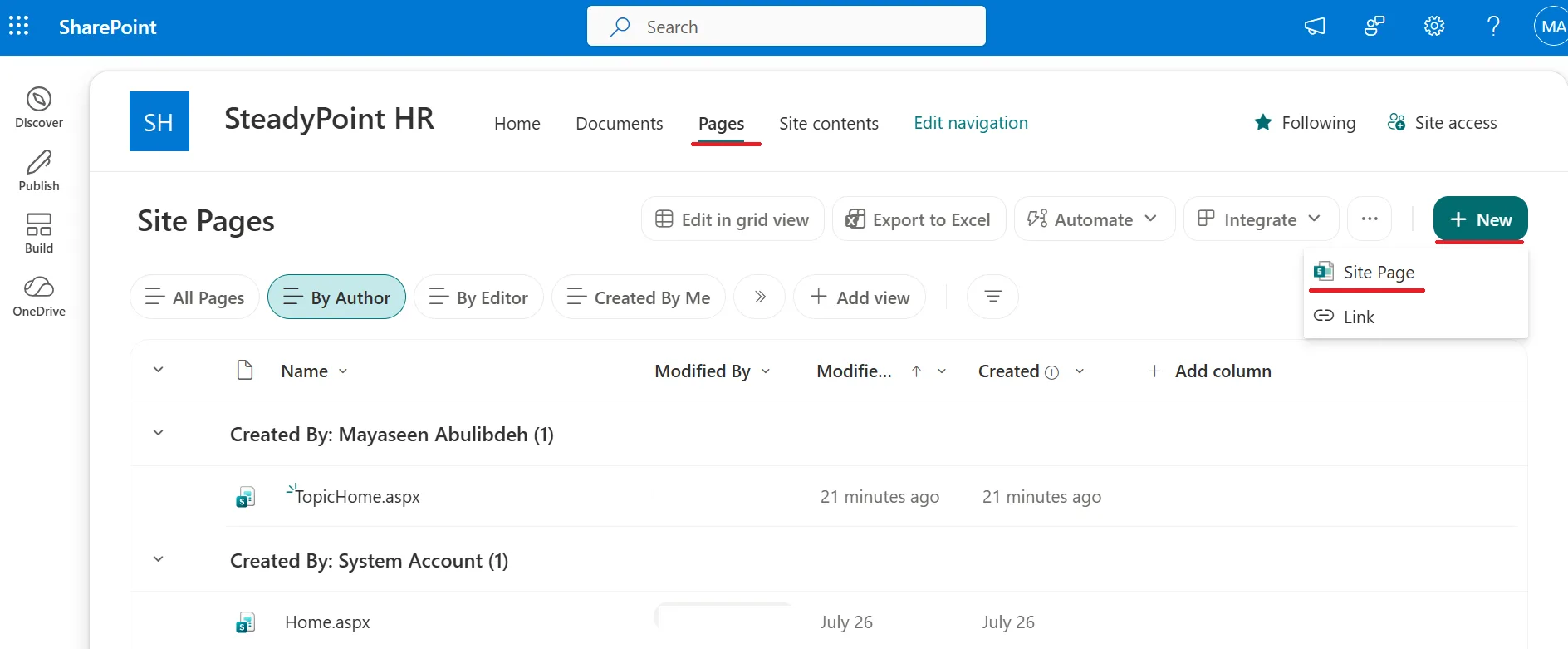Image resolution: width=1568 pixels, height=649 pixels.
Task: Go to Documents in site navigation
Action: click(x=620, y=124)
